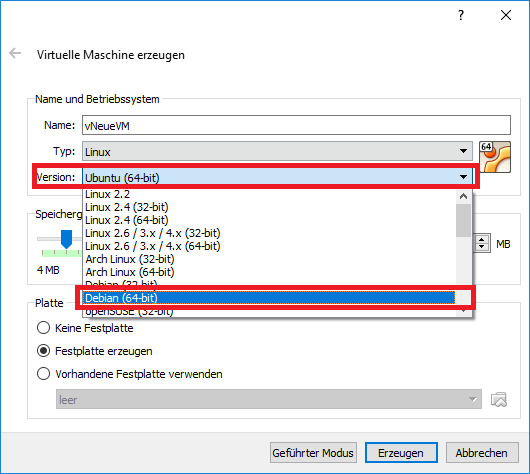Viewport: 530px width, 474px height.
Task: Choose Debian (64-bit) from the list
Action: [x=269, y=298]
